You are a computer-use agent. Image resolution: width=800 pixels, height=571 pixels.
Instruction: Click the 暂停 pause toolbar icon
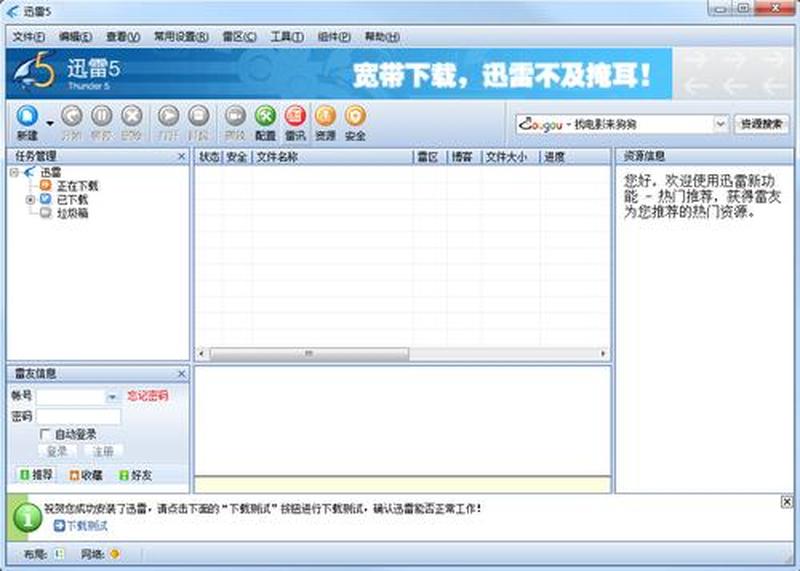coord(102,116)
